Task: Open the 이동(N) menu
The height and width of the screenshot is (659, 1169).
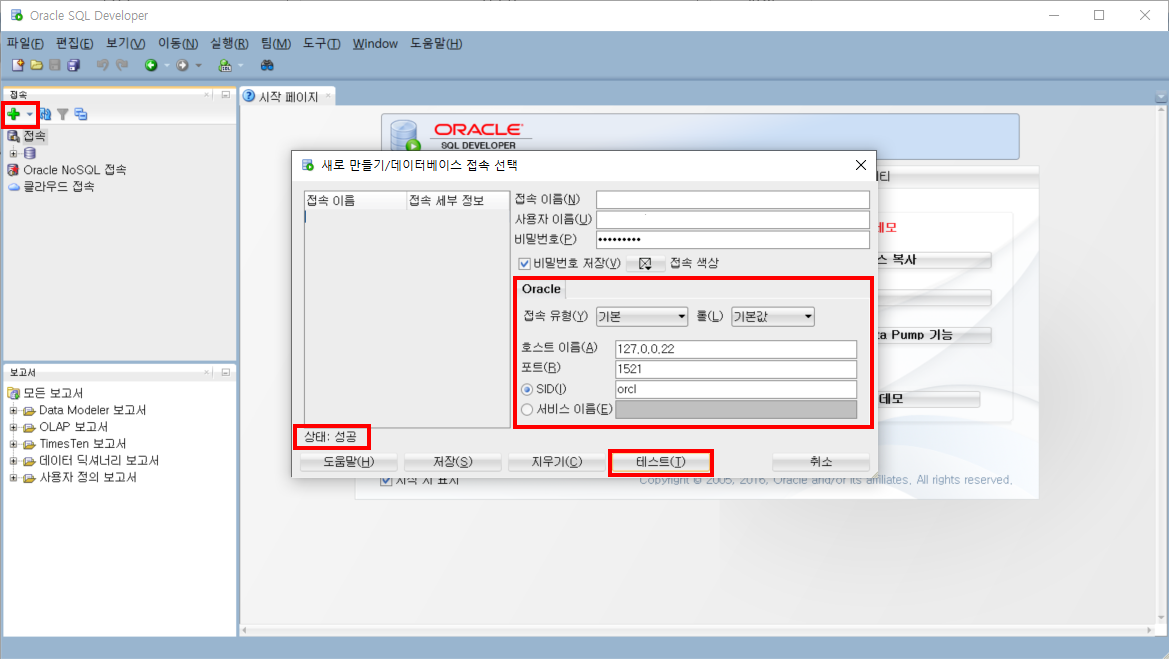Action: pyautogui.click(x=177, y=43)
